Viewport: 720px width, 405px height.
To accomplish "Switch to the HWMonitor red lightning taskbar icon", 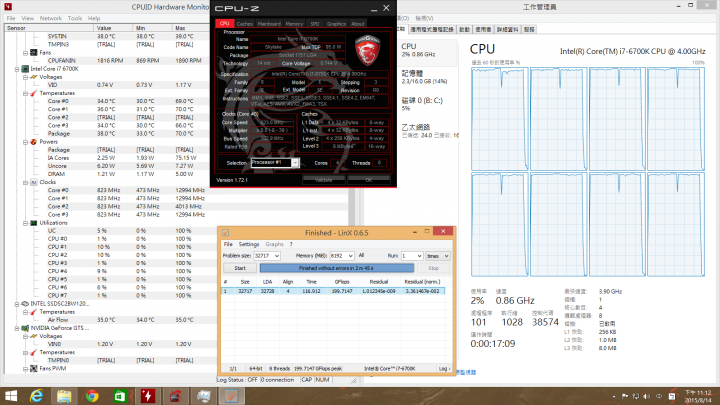I will pos(147,396).
